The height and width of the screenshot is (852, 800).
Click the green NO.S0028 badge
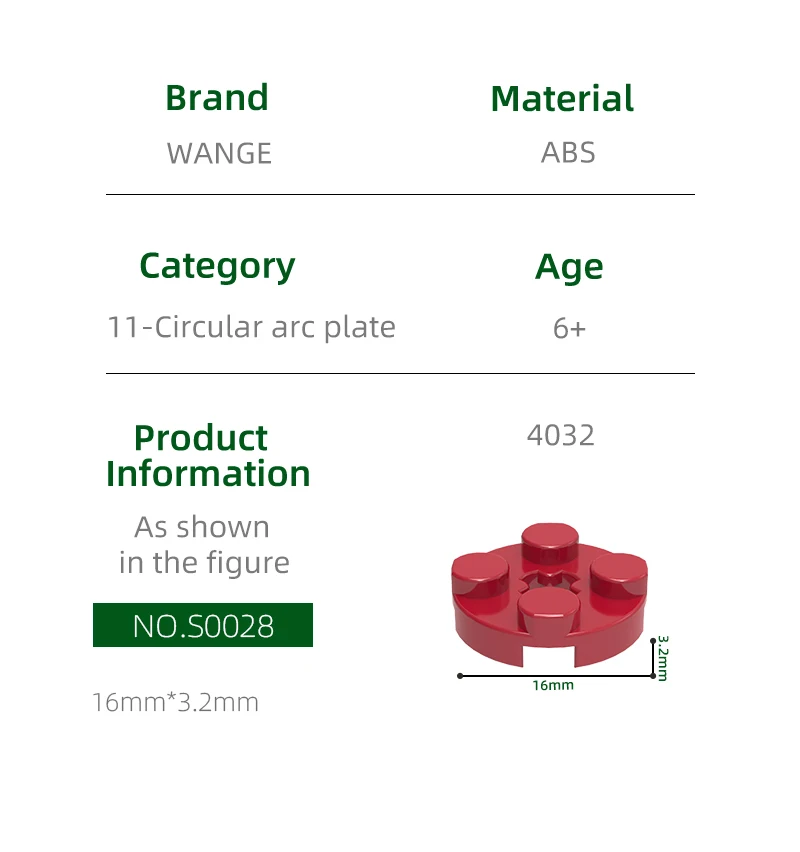coord(203,626)
